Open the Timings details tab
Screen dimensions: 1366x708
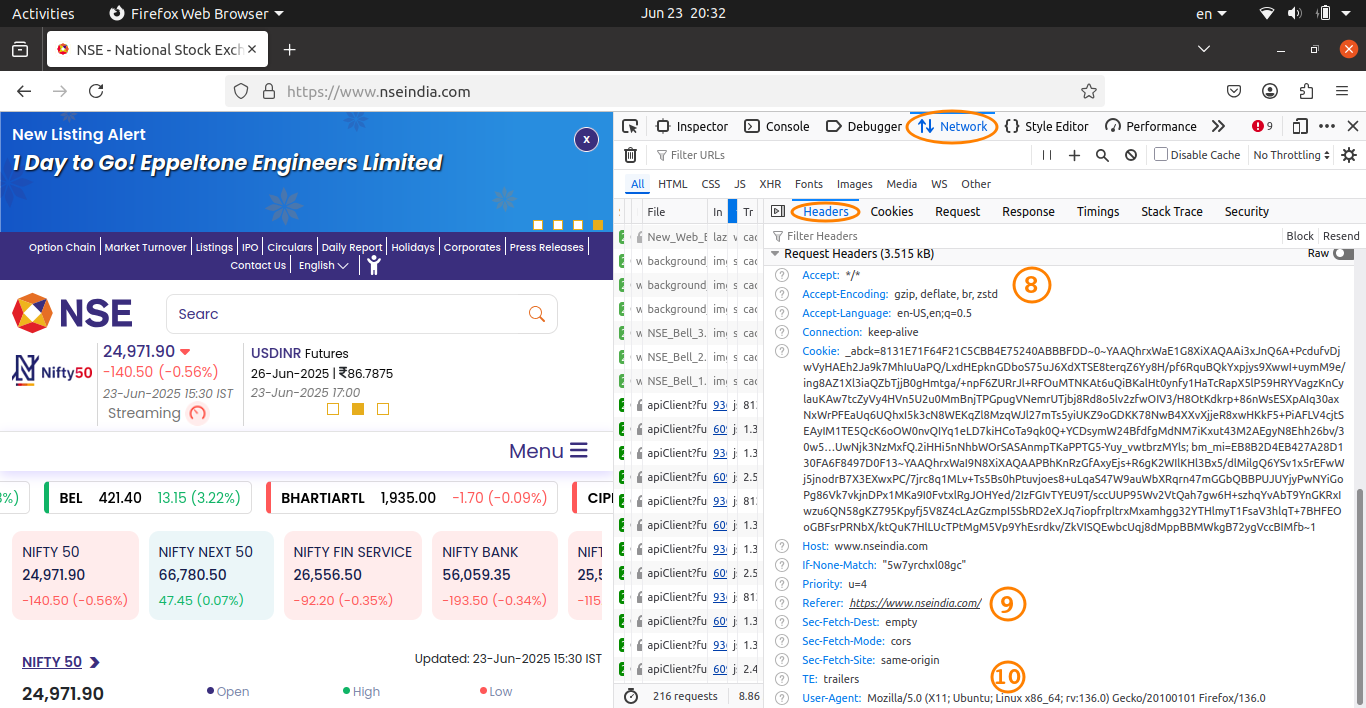[1098, 211]
